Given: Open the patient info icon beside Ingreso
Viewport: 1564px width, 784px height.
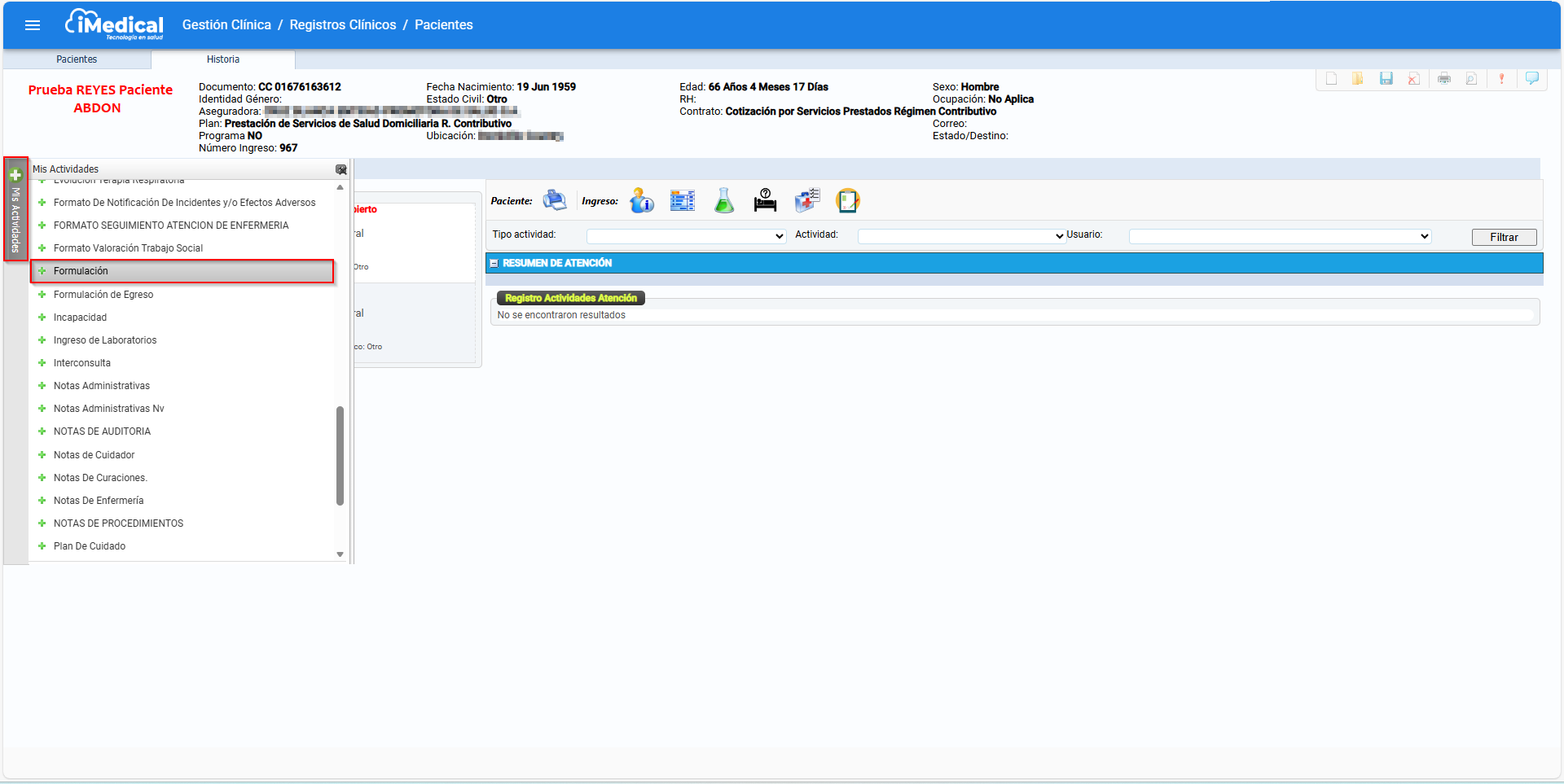Looking at the screenshot, I should (x=641, y=200).
